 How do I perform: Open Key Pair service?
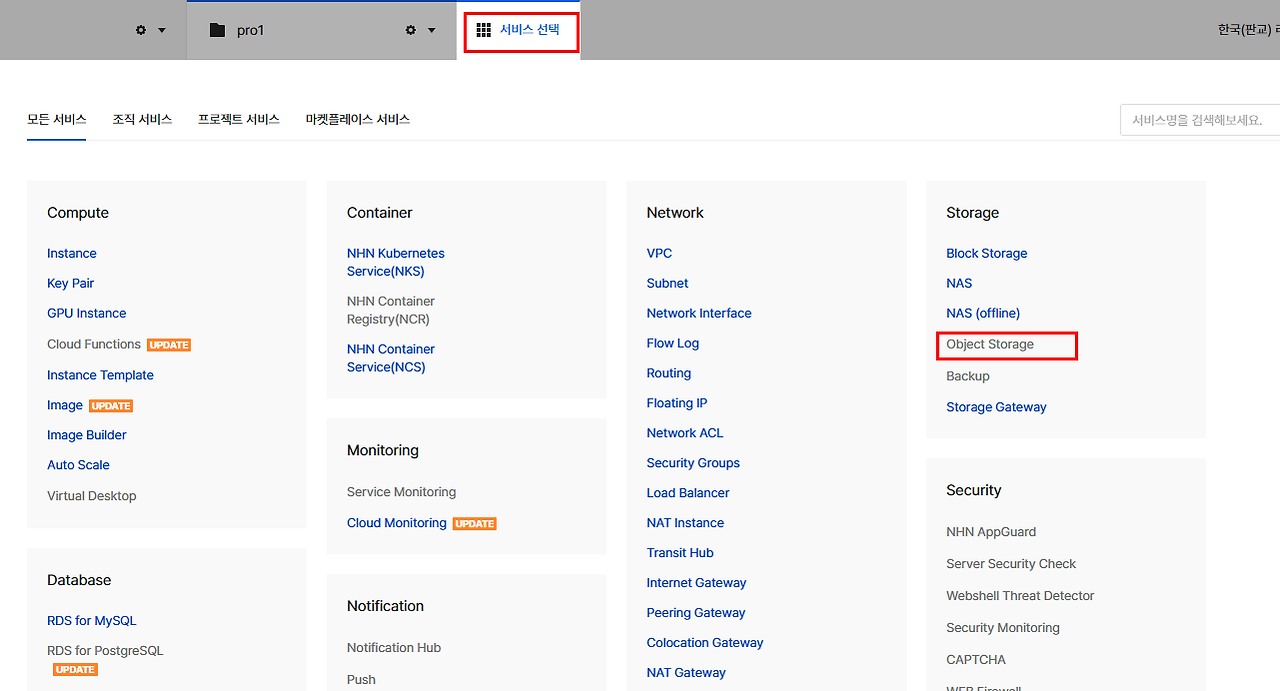coord(70,283)
